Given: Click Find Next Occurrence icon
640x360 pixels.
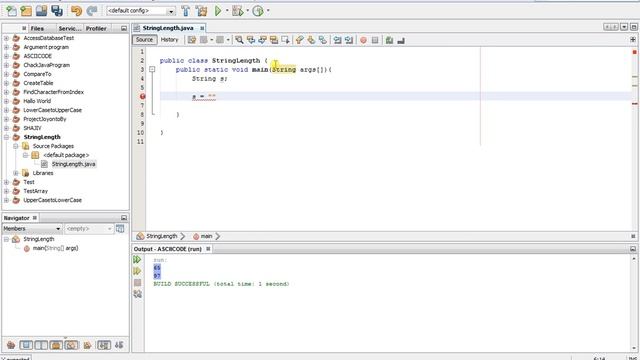Looking at the screenshot, I should point(262,40).
